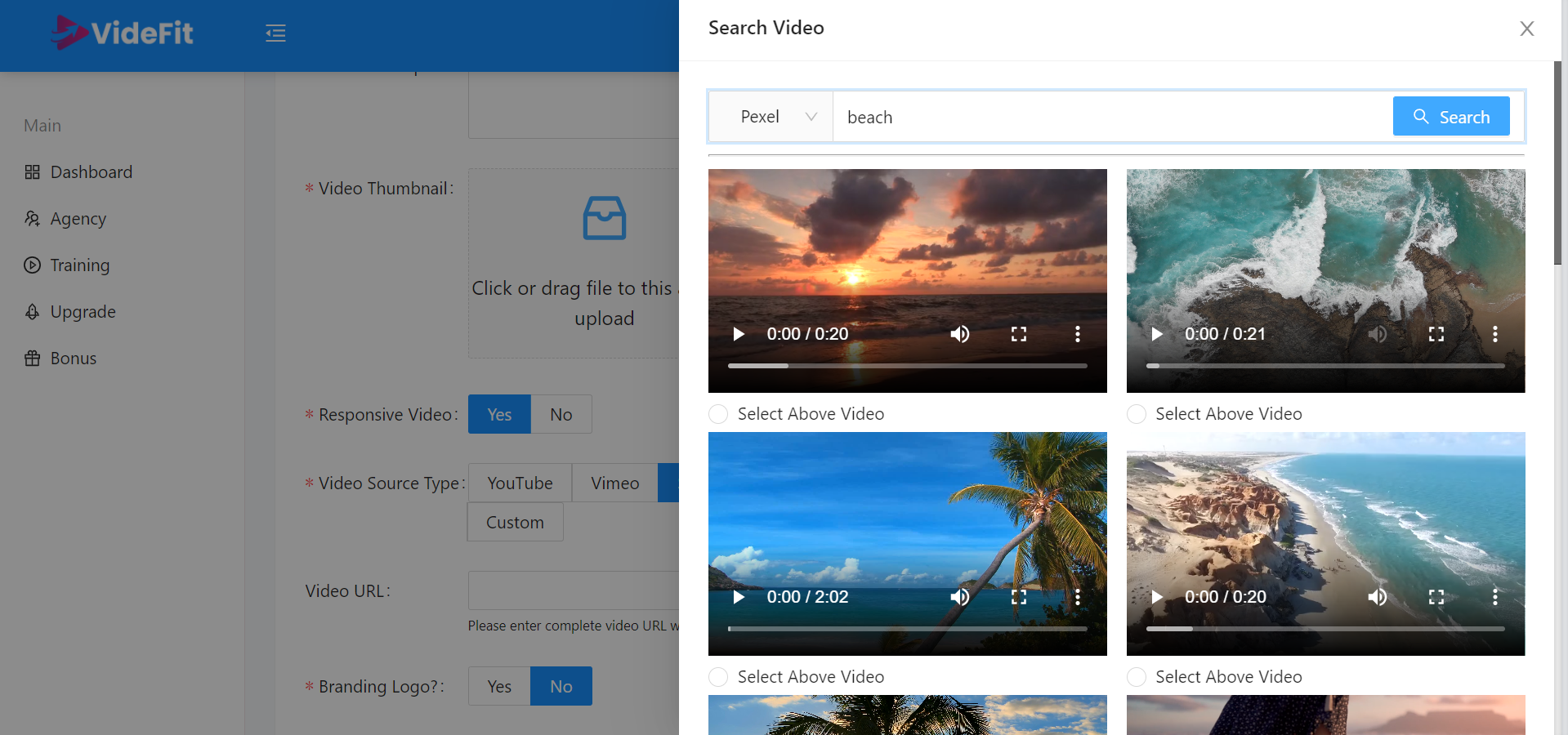Open more options on 0:21 video
The width and height of the screenshot is (1568, 735).
point(1495,334)
